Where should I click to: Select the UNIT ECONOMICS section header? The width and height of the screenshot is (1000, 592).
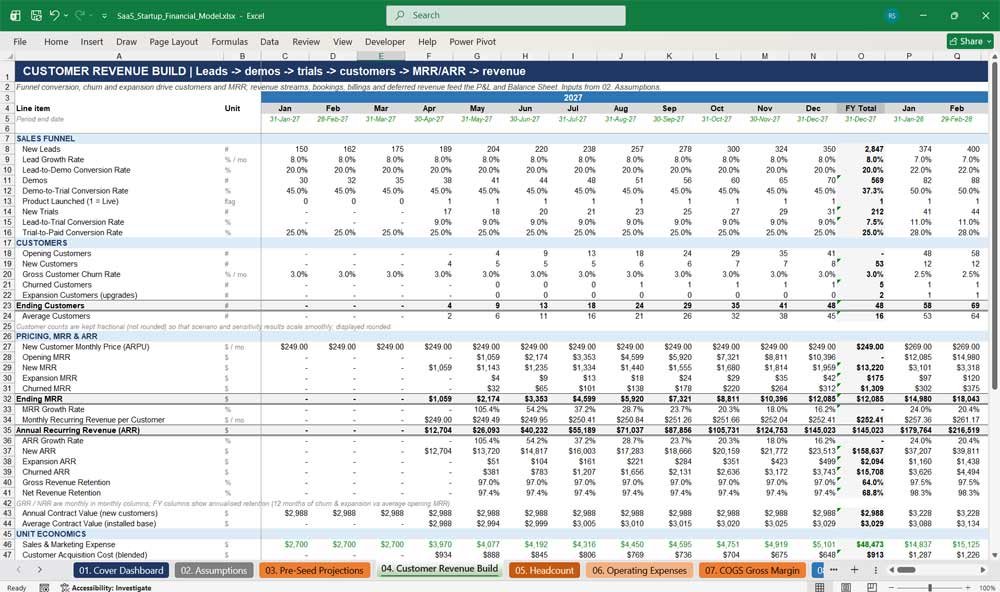51,534
